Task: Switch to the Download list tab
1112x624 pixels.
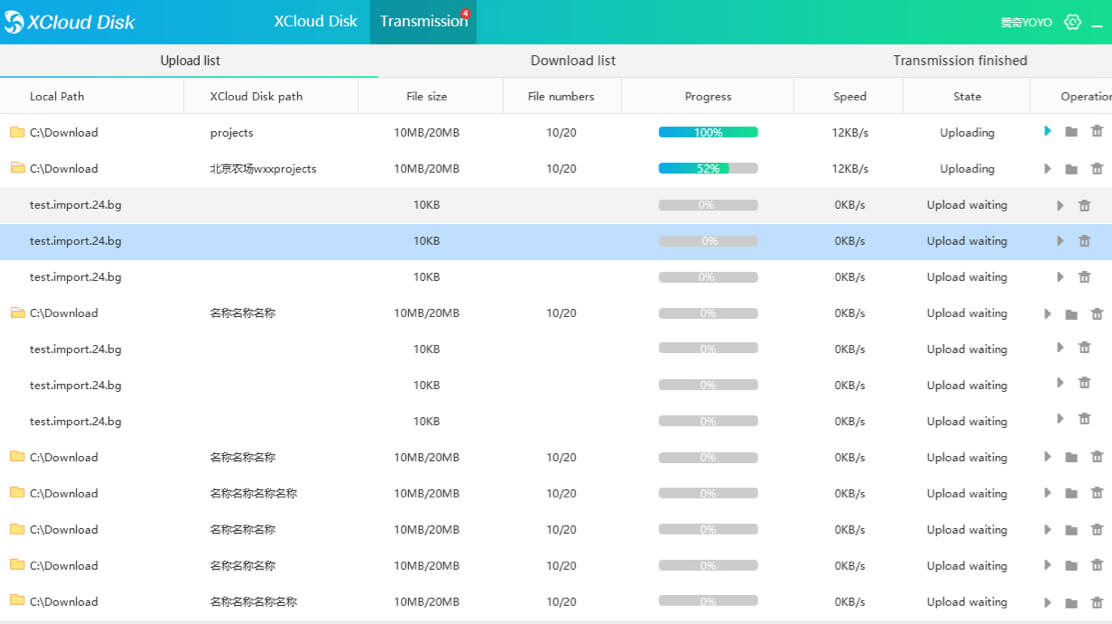Action: [x=573, y=60]
